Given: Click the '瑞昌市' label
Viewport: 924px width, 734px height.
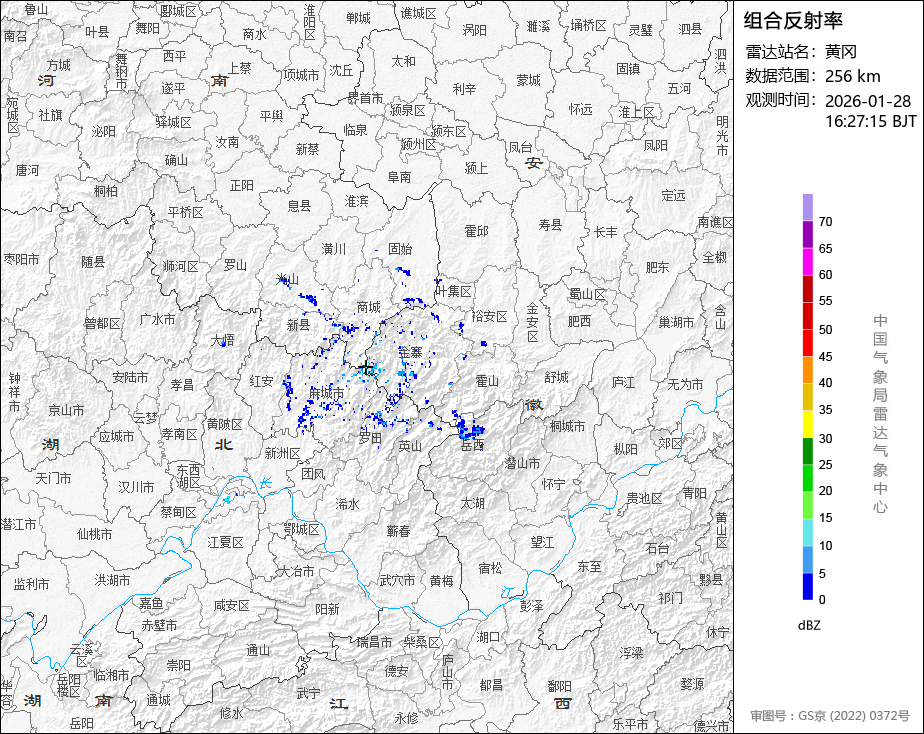Looking at the screenshot, I should (x=374, y=642).
